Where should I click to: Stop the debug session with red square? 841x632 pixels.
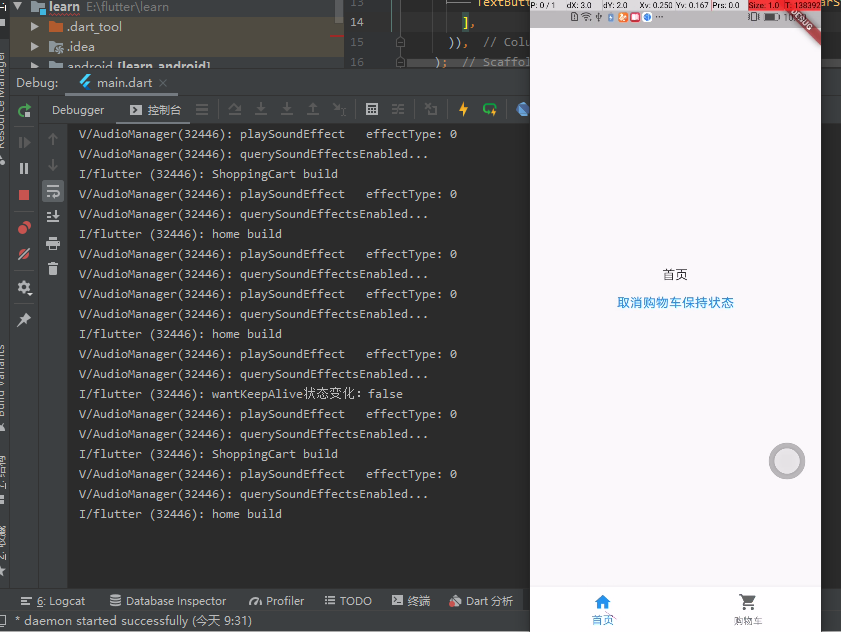24,195
